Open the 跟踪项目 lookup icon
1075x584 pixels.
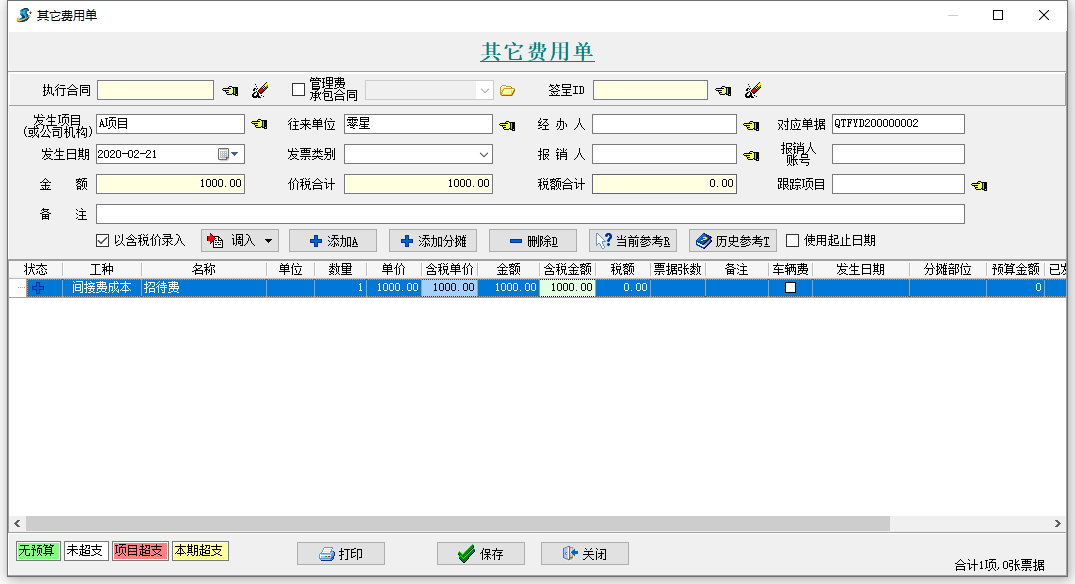coord(978,184)
